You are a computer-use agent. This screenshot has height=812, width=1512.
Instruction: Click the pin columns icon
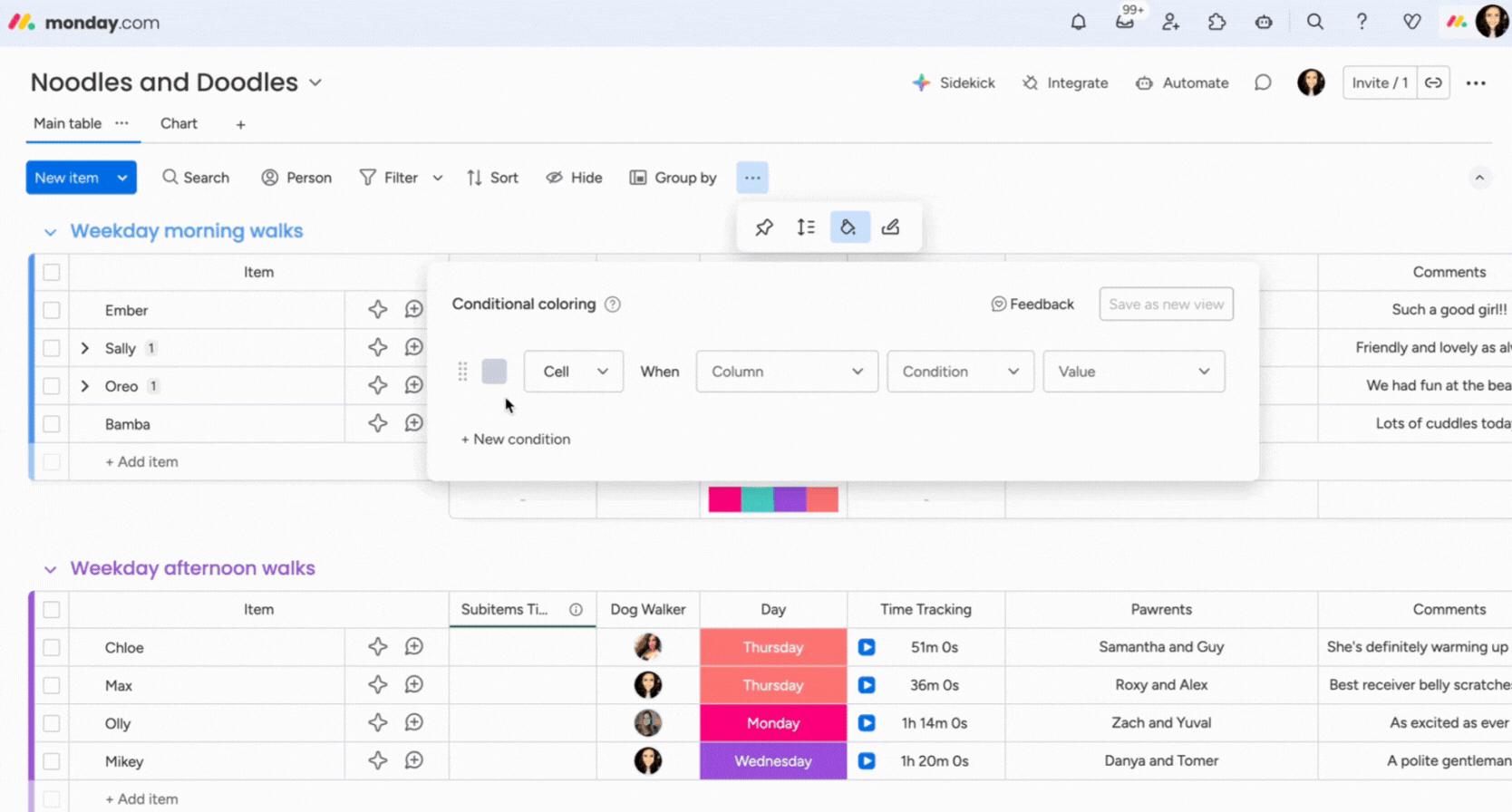[764, 227]
